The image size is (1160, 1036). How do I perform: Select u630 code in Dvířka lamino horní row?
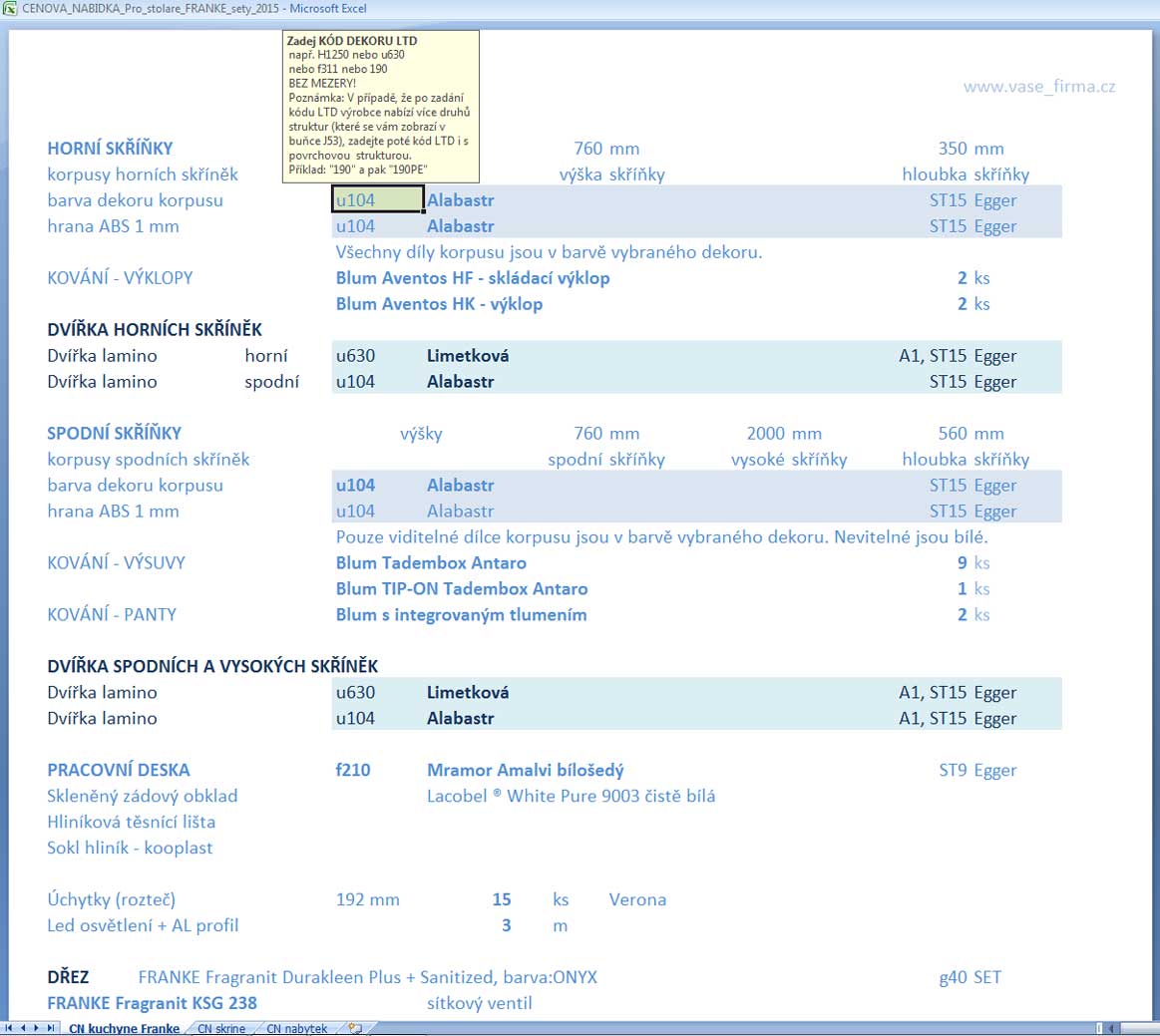(355, 356)
